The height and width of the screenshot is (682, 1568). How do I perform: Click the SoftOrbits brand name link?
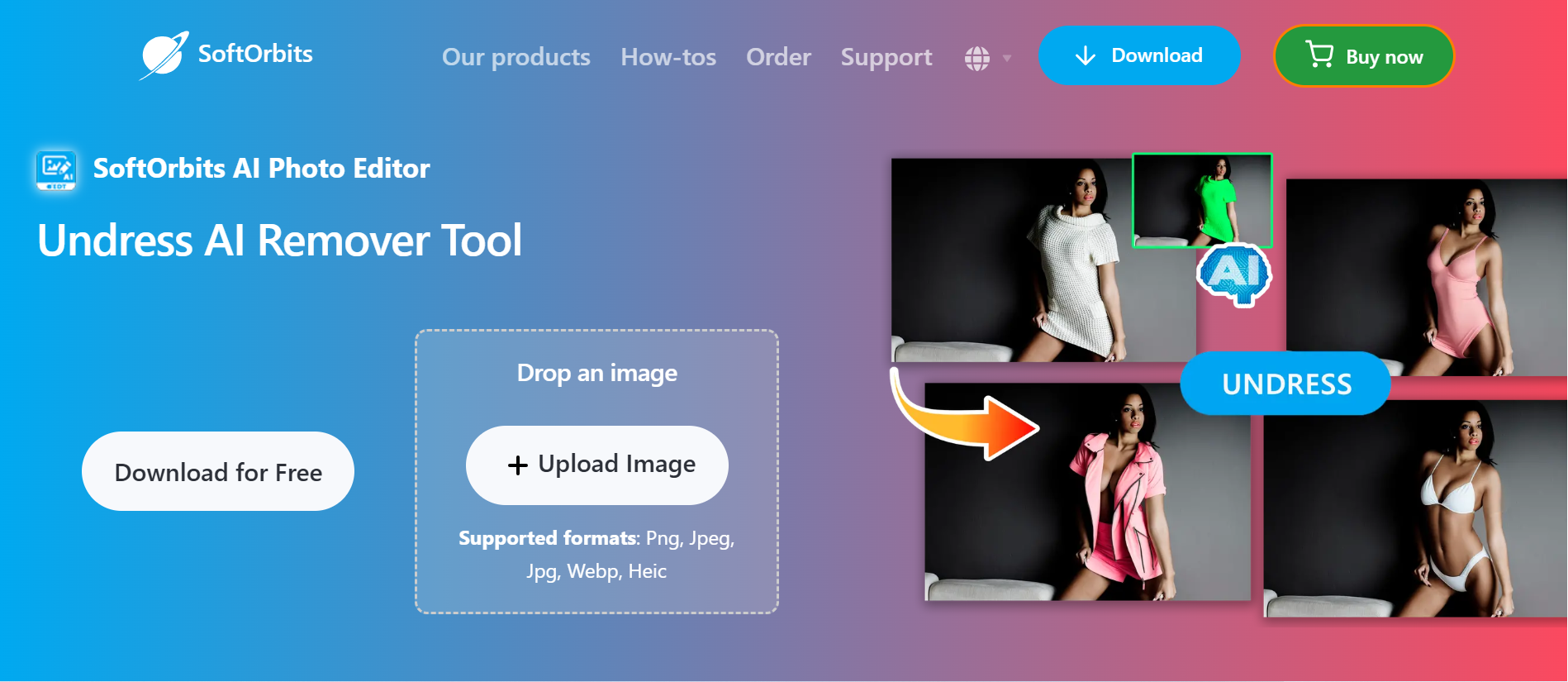pos(255,54)
